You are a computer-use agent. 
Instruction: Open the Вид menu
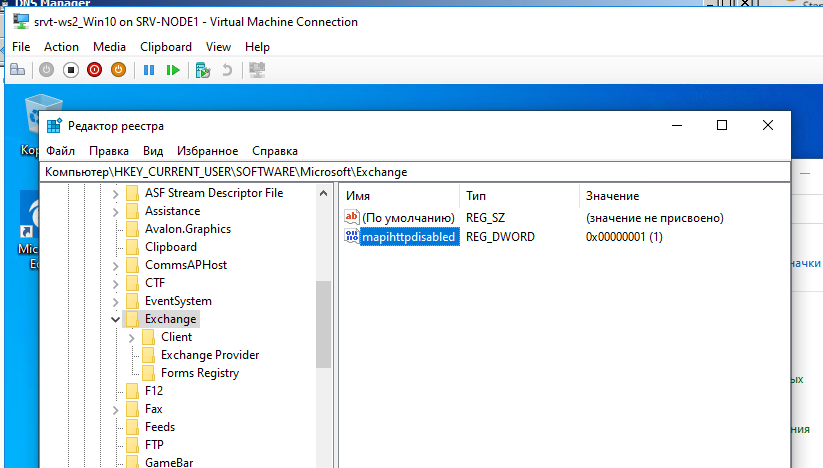pyautogui.click(x=153, y=151)
